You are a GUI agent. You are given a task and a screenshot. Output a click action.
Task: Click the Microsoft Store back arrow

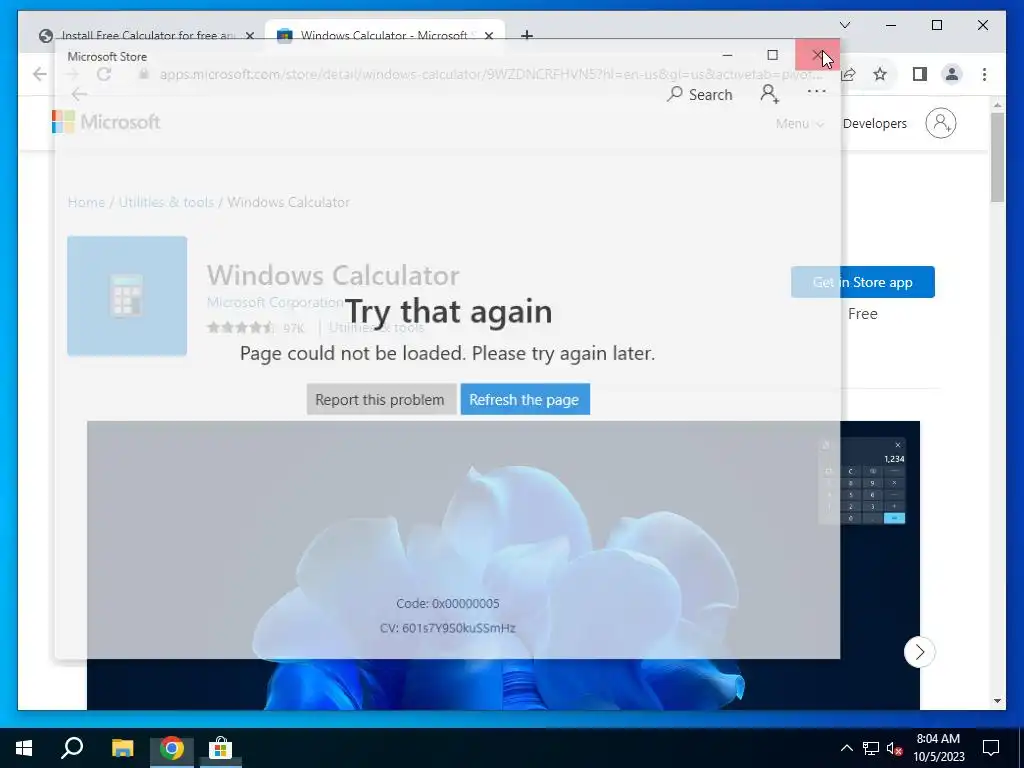79,94
